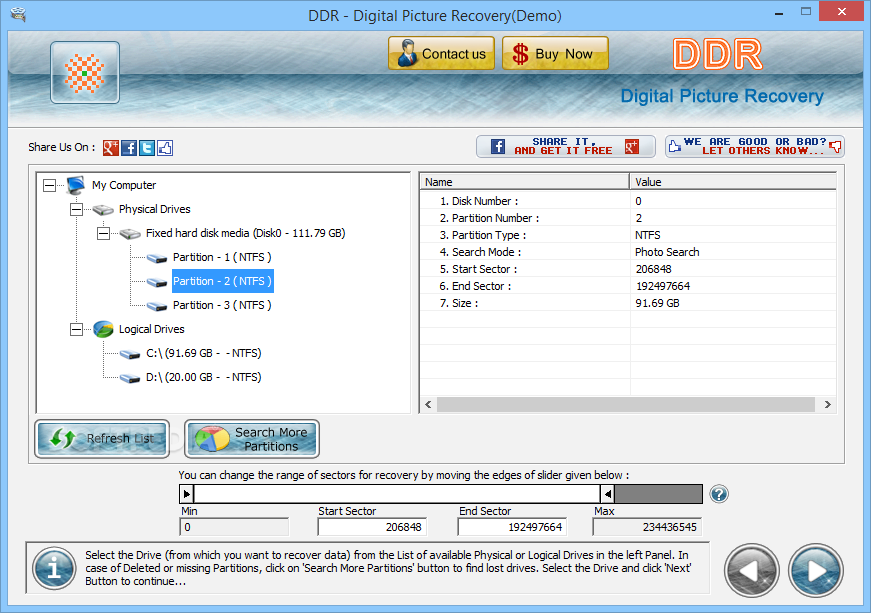Screen dimensions: 871x613
Task: Click the details table scroll left arrow
Action: point(428,404)
